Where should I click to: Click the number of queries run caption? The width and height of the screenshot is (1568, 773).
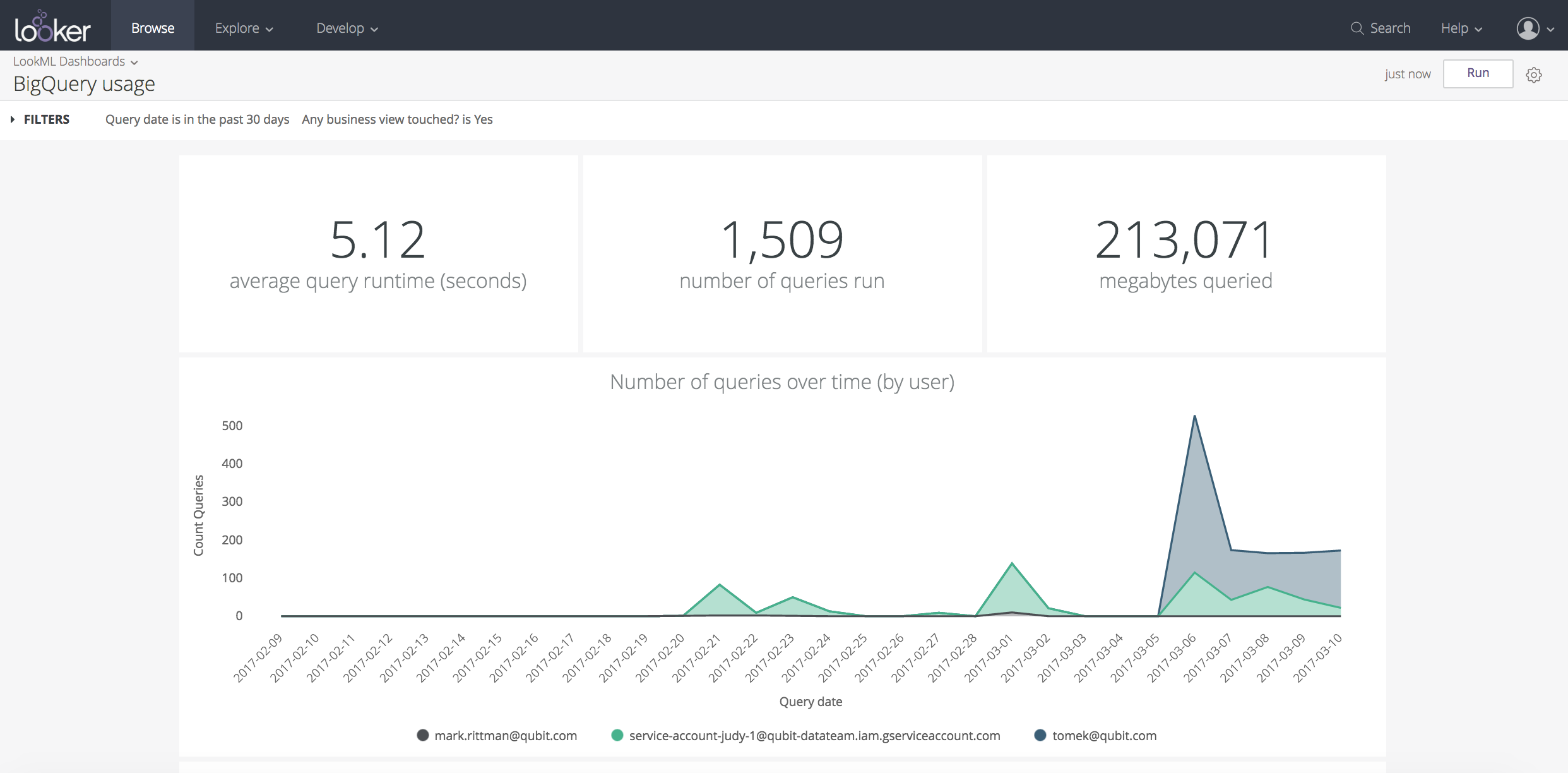[x=782, y=280]
